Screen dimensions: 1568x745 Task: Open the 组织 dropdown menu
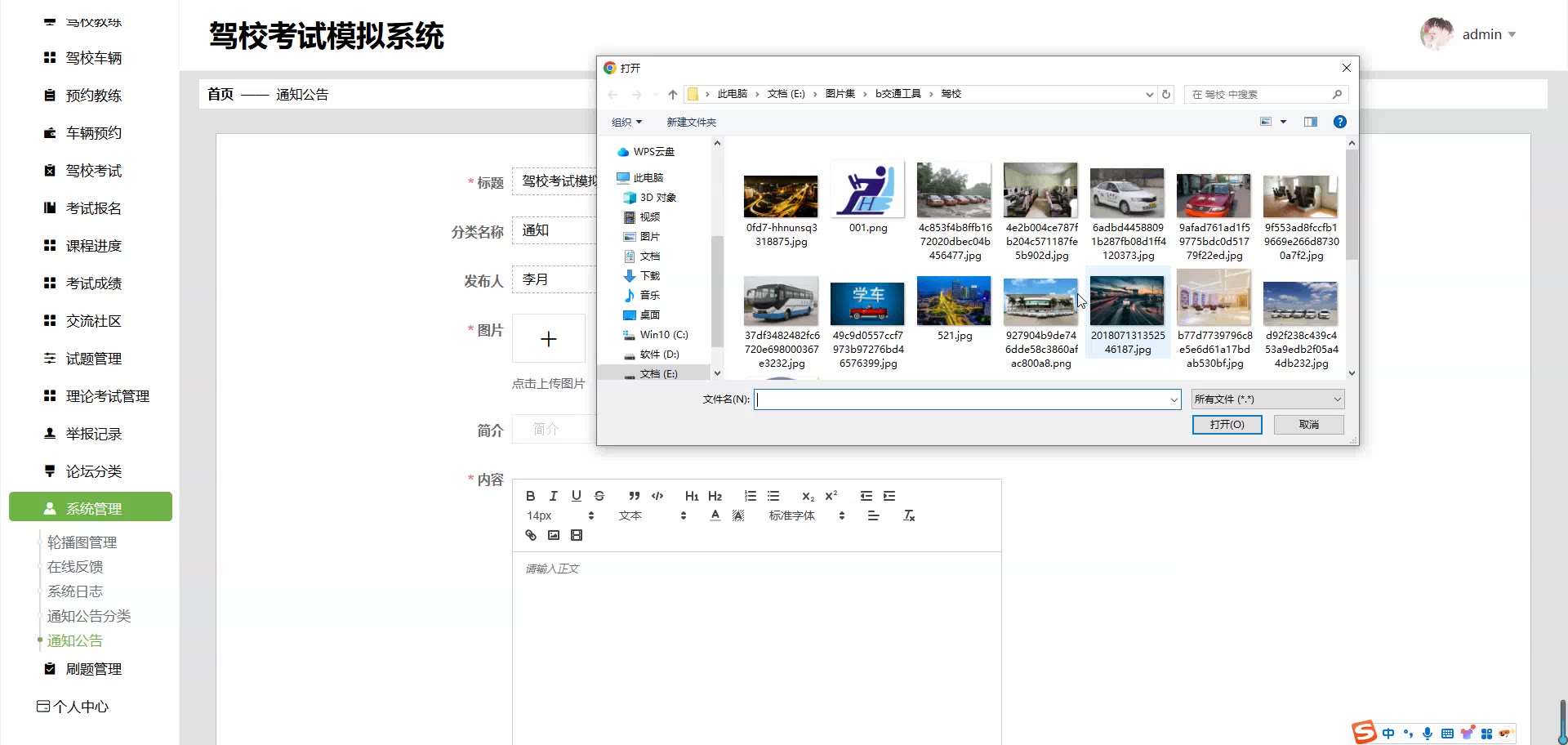click(626, 122)
